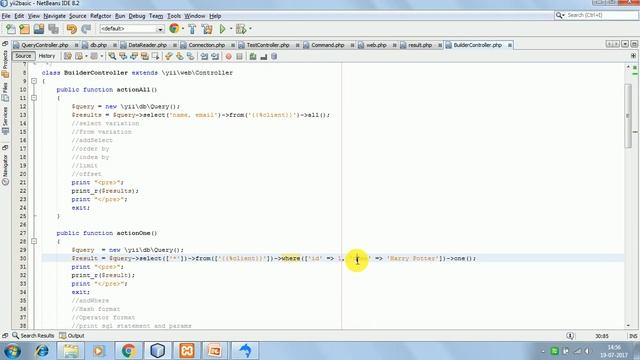
Task: Switch to the DataReader.php tab
Action: click(x=147, y=45)
